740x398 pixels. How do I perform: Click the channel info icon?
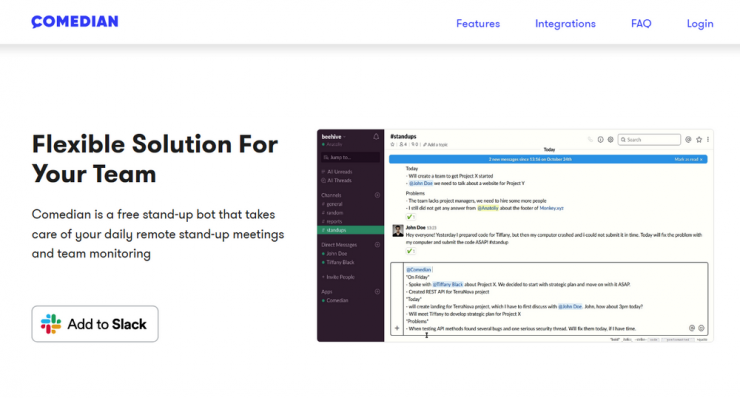600,139
